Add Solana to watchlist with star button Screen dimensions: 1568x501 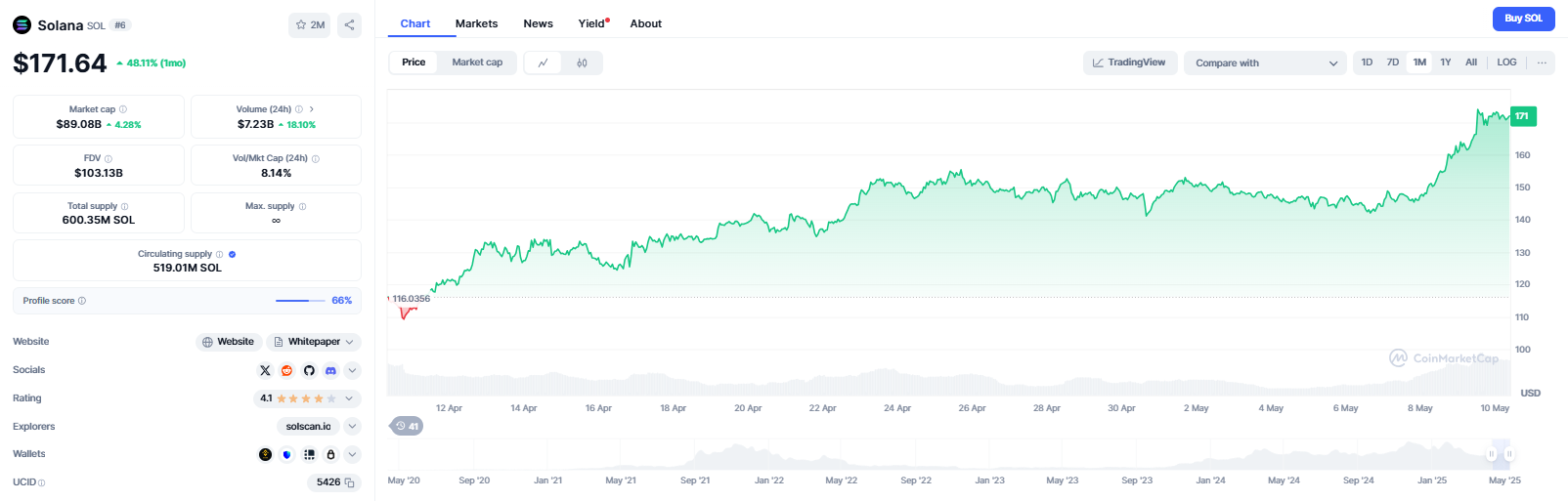[310, 25]
